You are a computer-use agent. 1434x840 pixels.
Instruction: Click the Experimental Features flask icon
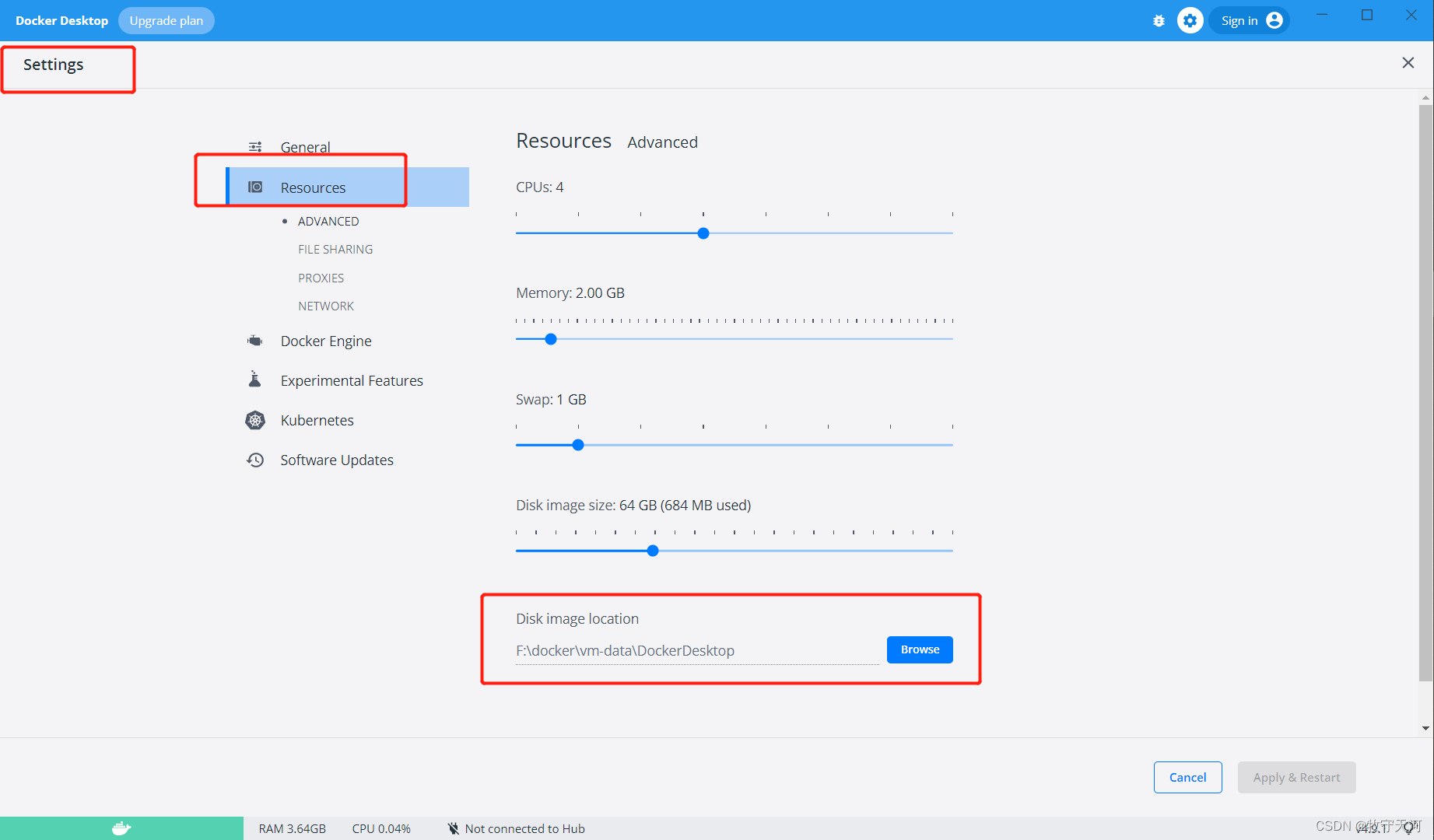coord(254,380)
